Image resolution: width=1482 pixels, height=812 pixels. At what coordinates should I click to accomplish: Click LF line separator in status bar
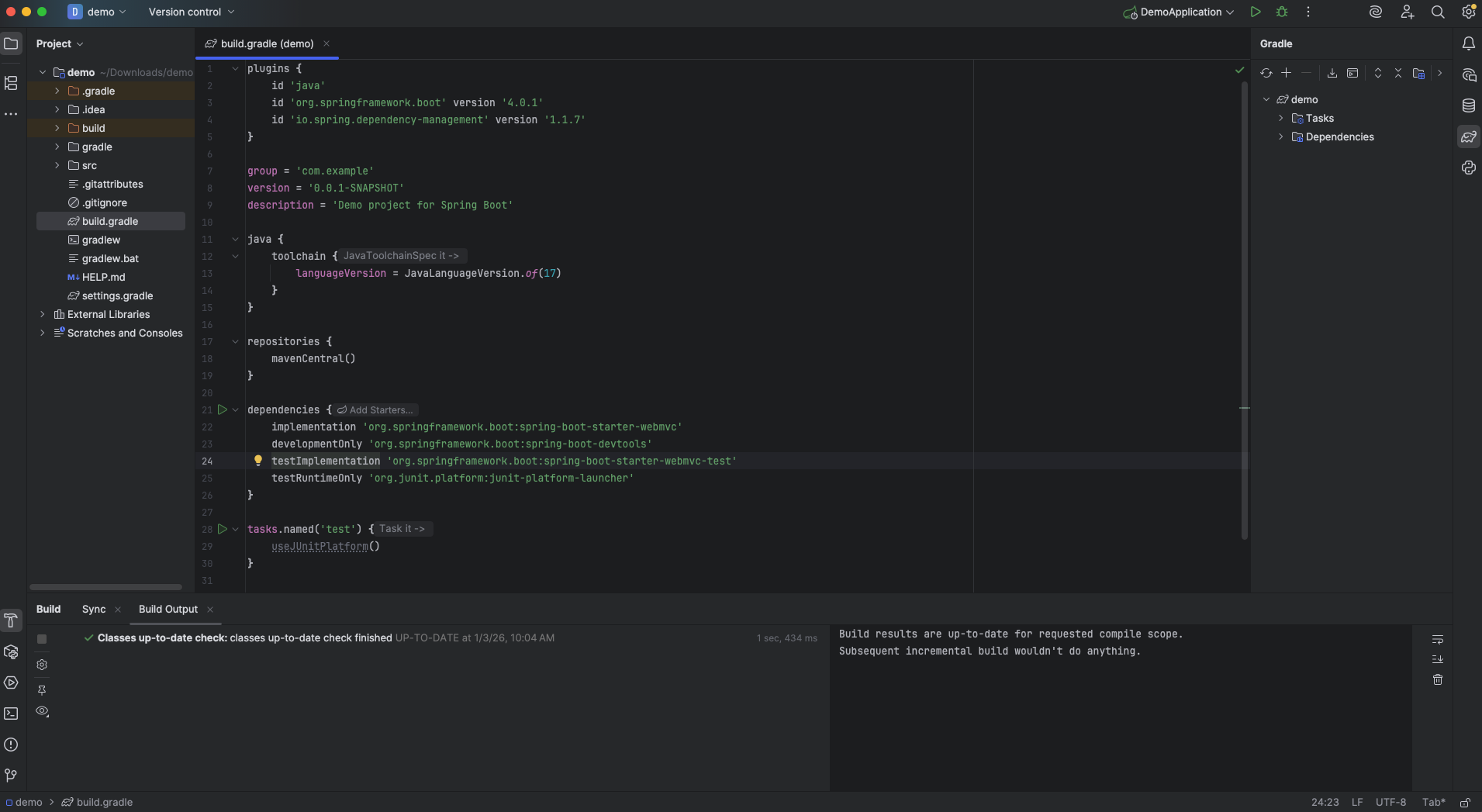point(1357,803)
